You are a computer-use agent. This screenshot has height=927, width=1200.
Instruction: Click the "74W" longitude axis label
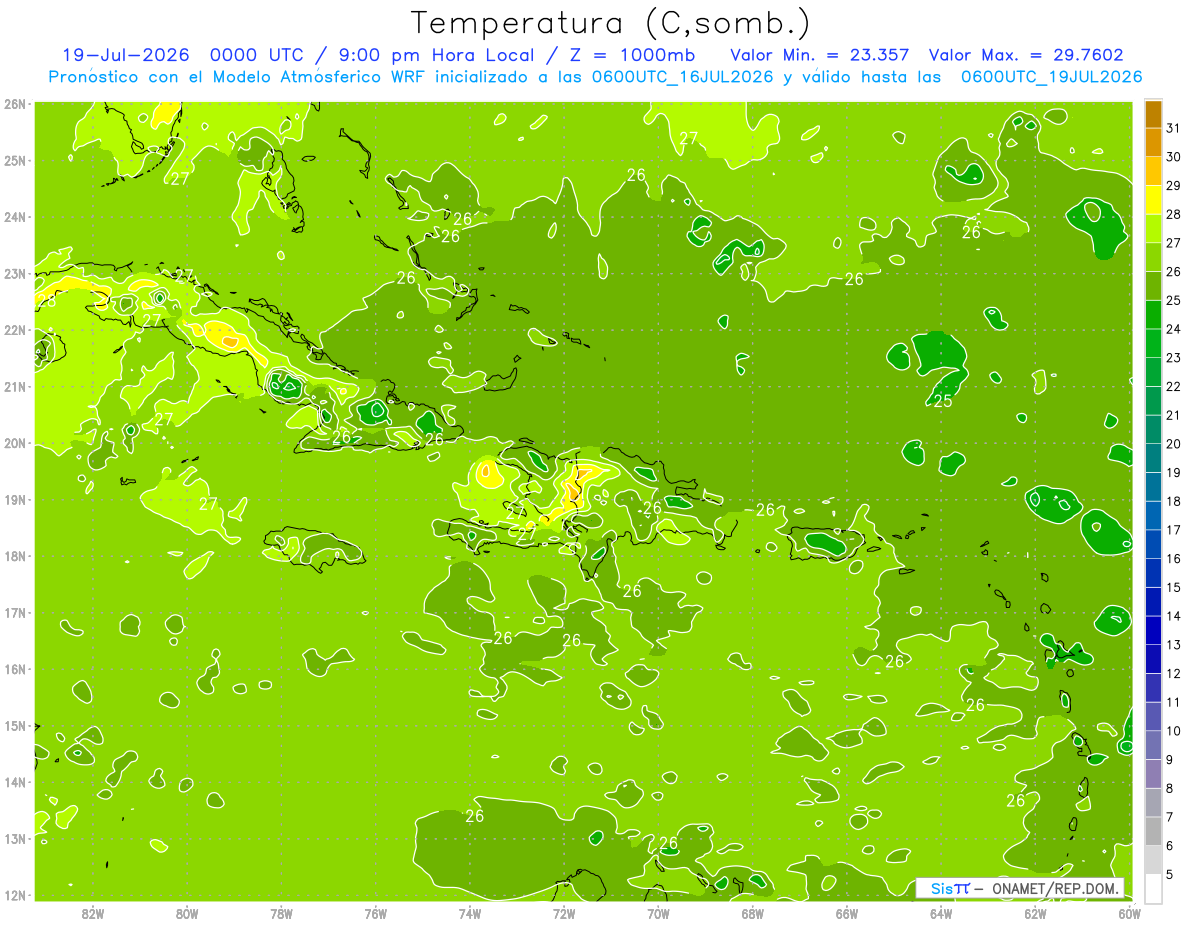470,913
